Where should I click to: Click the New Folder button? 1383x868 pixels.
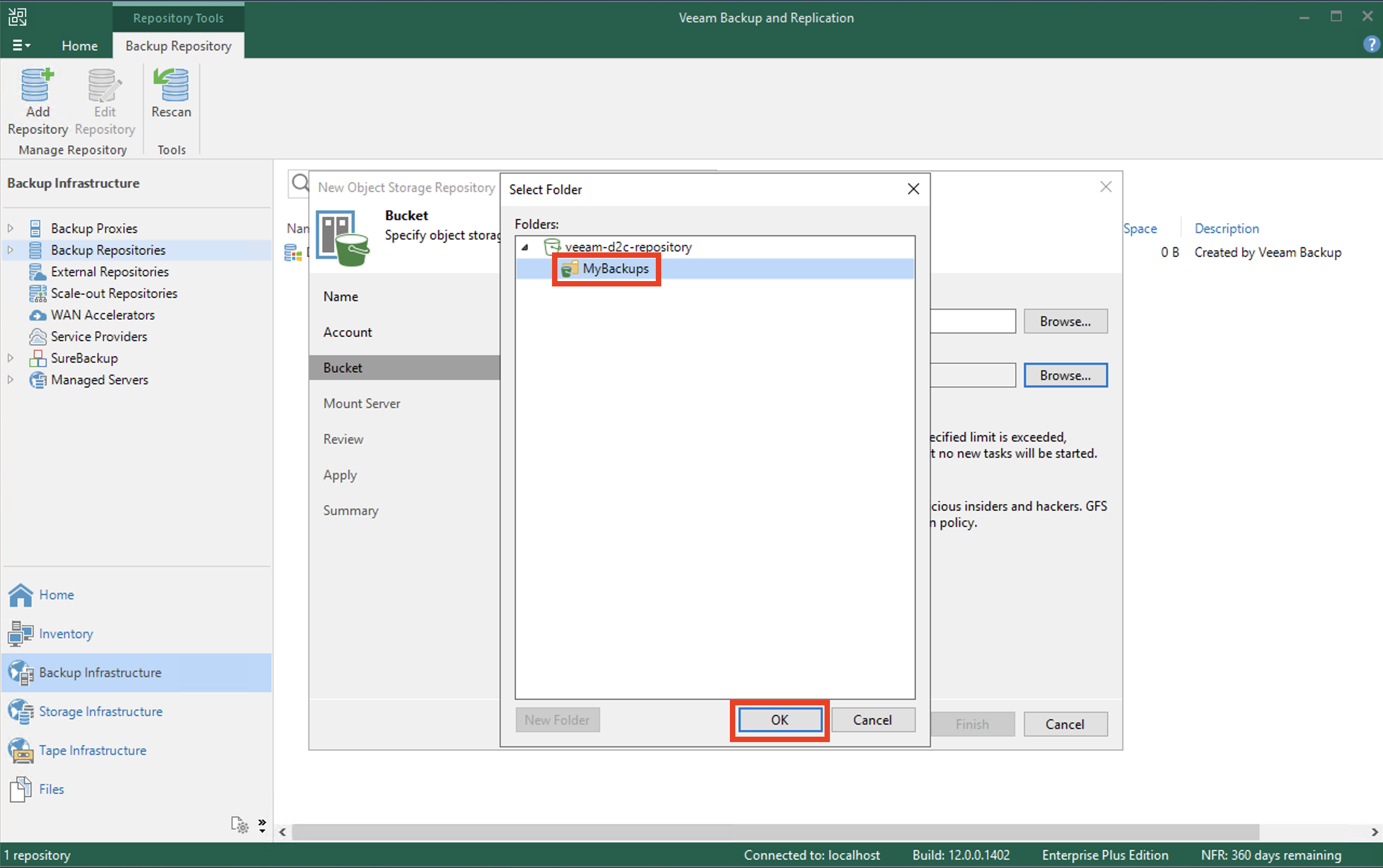557,720
